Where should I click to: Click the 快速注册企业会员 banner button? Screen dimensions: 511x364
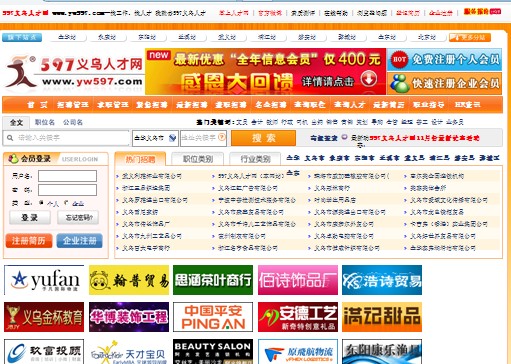point(445,84)
